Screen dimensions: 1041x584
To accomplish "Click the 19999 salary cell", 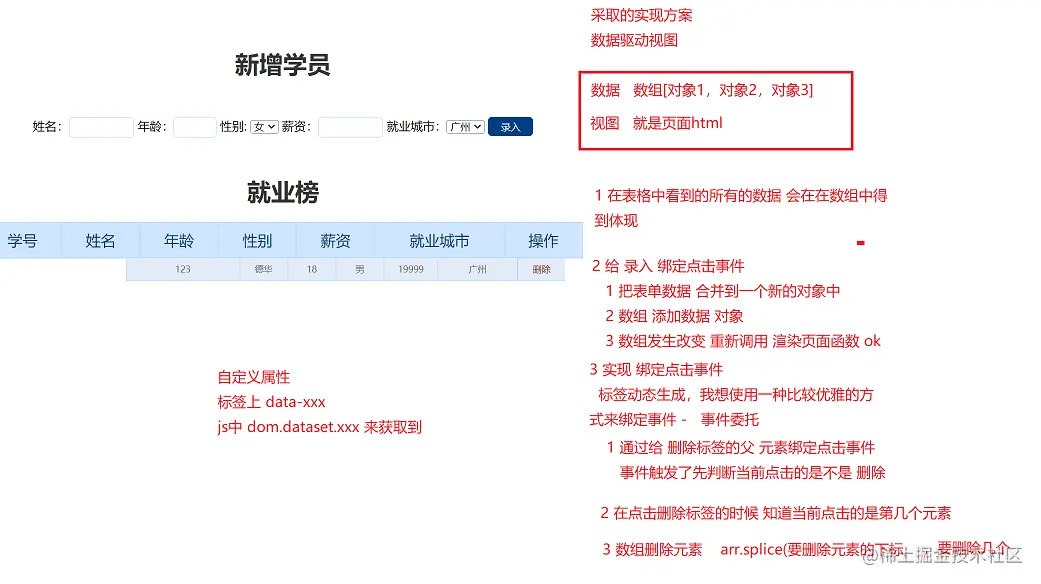I will [x=411, y=269].
